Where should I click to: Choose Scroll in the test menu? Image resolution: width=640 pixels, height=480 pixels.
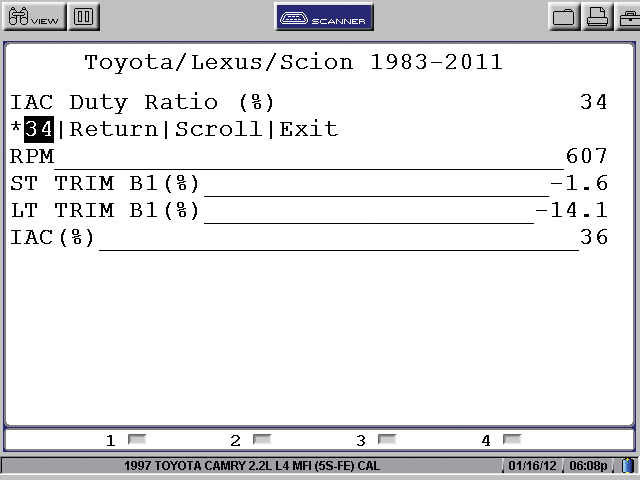click(219, 129)
